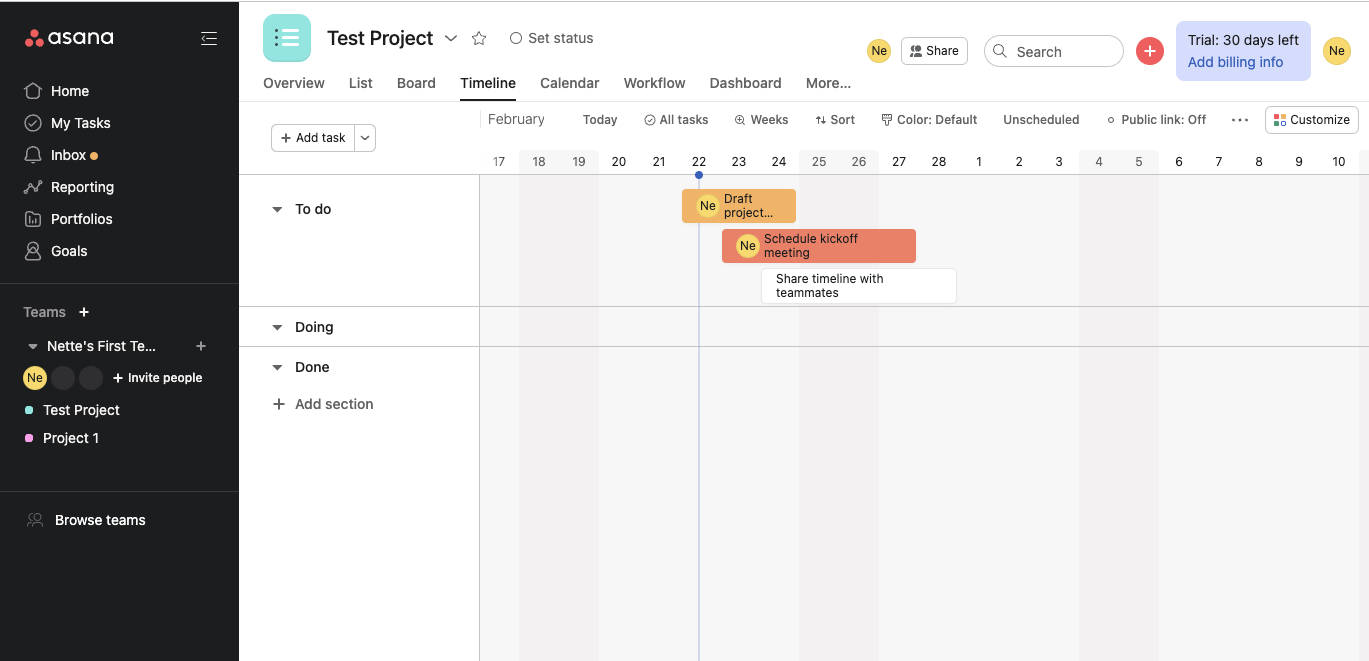Click Set status circle indicator
Screen dimensions: 1369x661
[x=516, y=38]
